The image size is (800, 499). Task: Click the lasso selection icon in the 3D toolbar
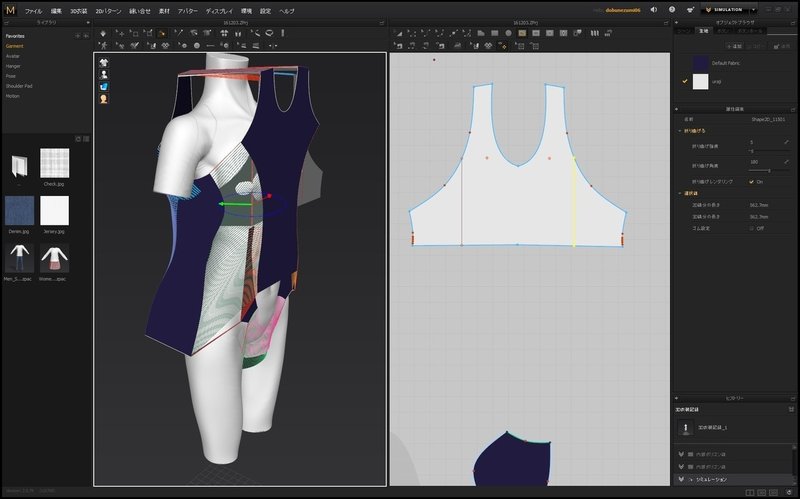tap(269, 33)
